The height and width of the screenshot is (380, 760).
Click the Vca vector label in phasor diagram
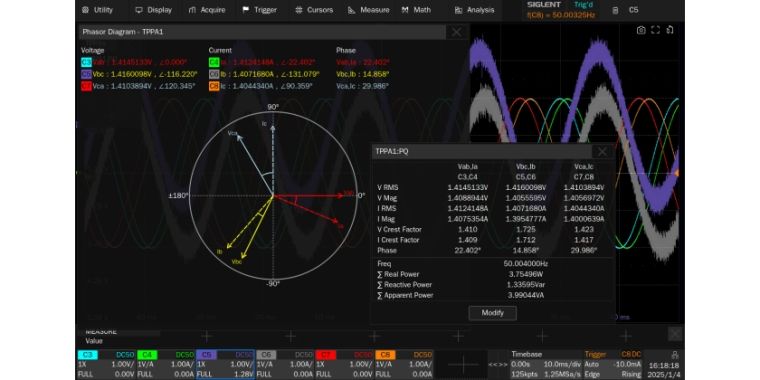pos(233,133)
